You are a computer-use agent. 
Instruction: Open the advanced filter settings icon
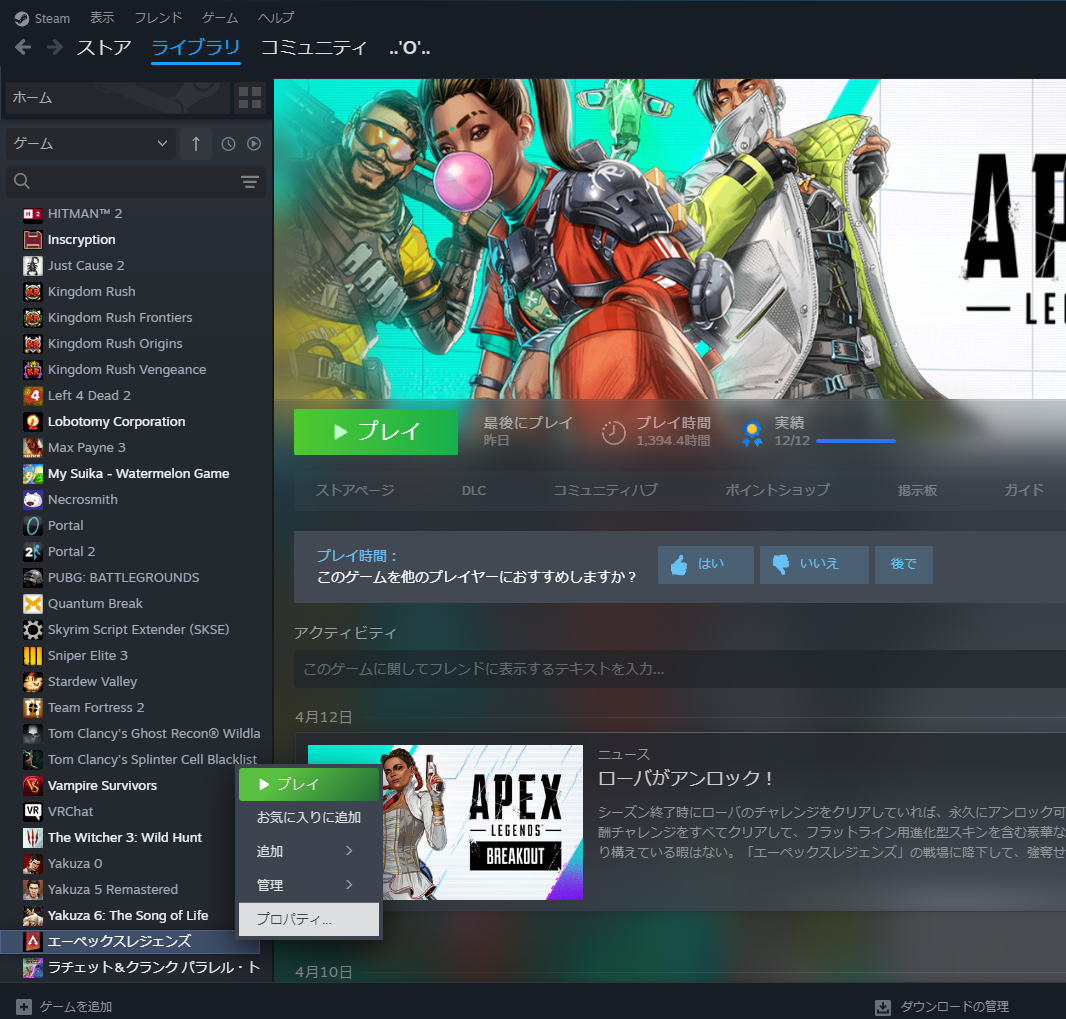pyautogui.click(x=250, y=182)
